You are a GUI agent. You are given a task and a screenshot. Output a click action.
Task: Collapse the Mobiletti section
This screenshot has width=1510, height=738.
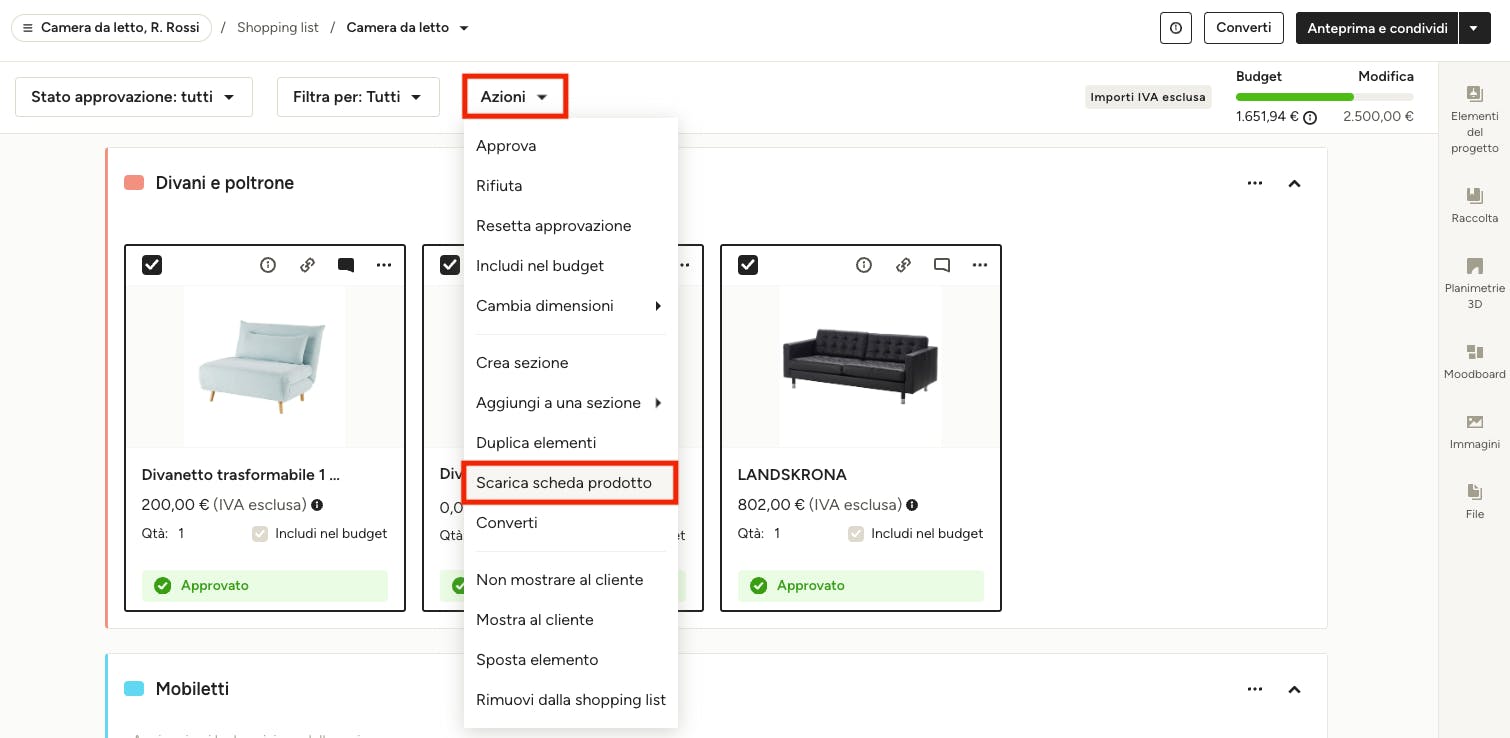1295,689
